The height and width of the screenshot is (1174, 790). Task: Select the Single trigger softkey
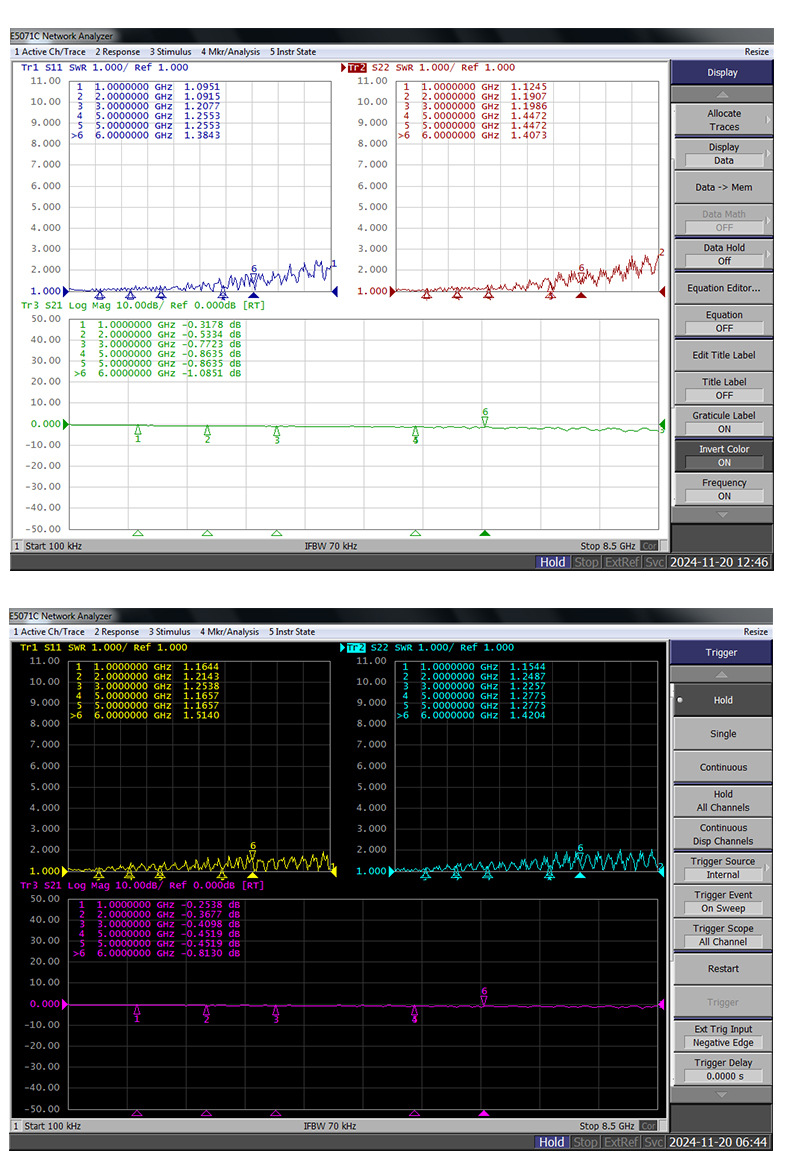(x=723, y=734)
